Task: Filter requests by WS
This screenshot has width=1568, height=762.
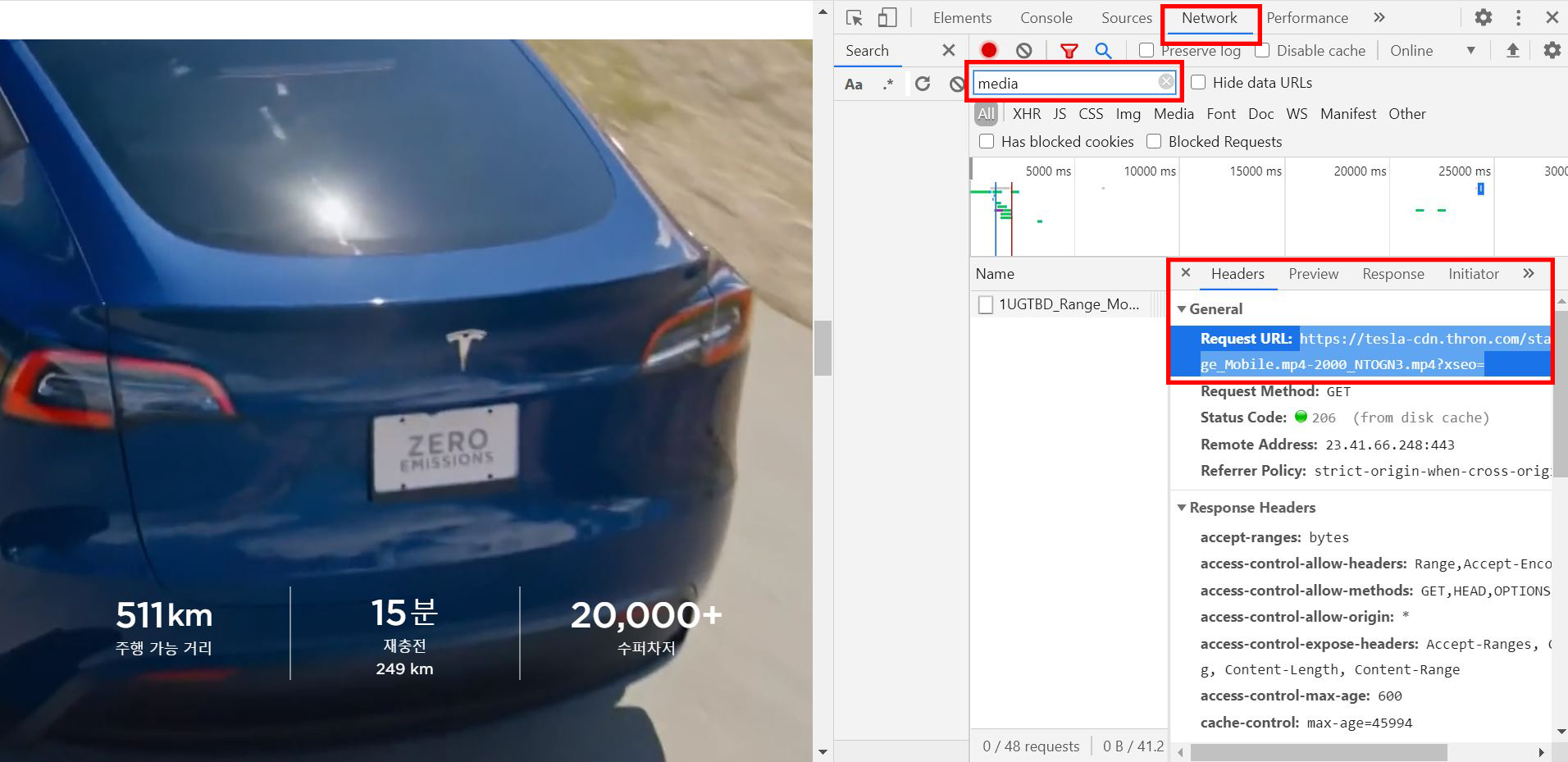Action: [1297, 114]
